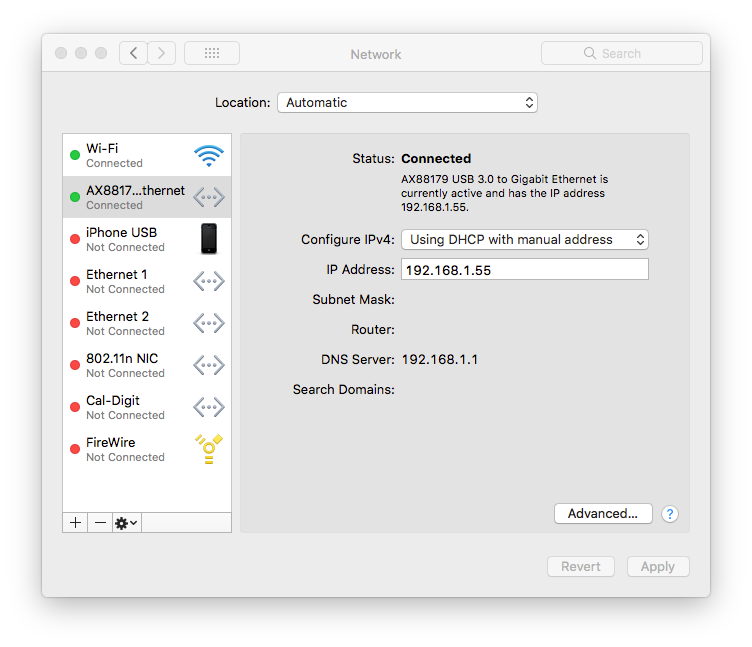Select the Cal-Digit service
Screen dimensions: 752x647
point(147,407)
